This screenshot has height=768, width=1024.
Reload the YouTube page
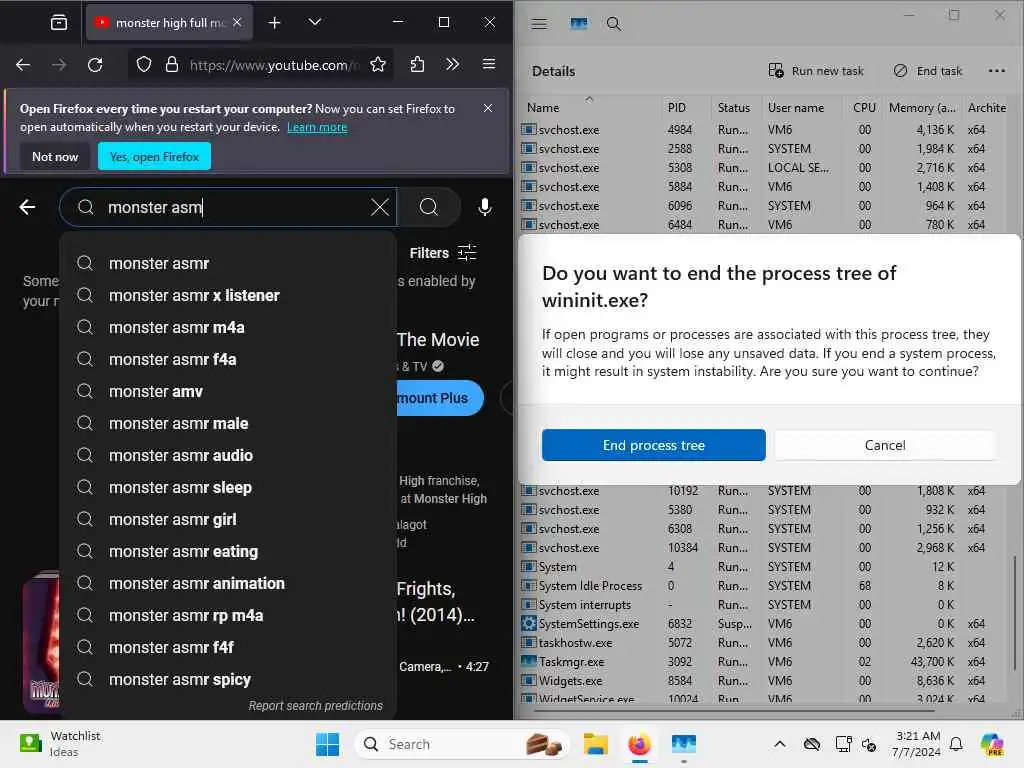[x=95, y=65]
